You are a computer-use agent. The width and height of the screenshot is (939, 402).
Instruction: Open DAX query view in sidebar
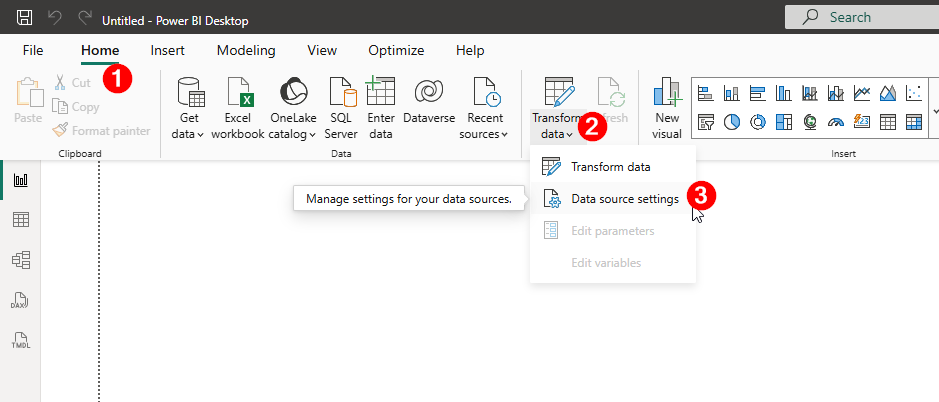21,300
